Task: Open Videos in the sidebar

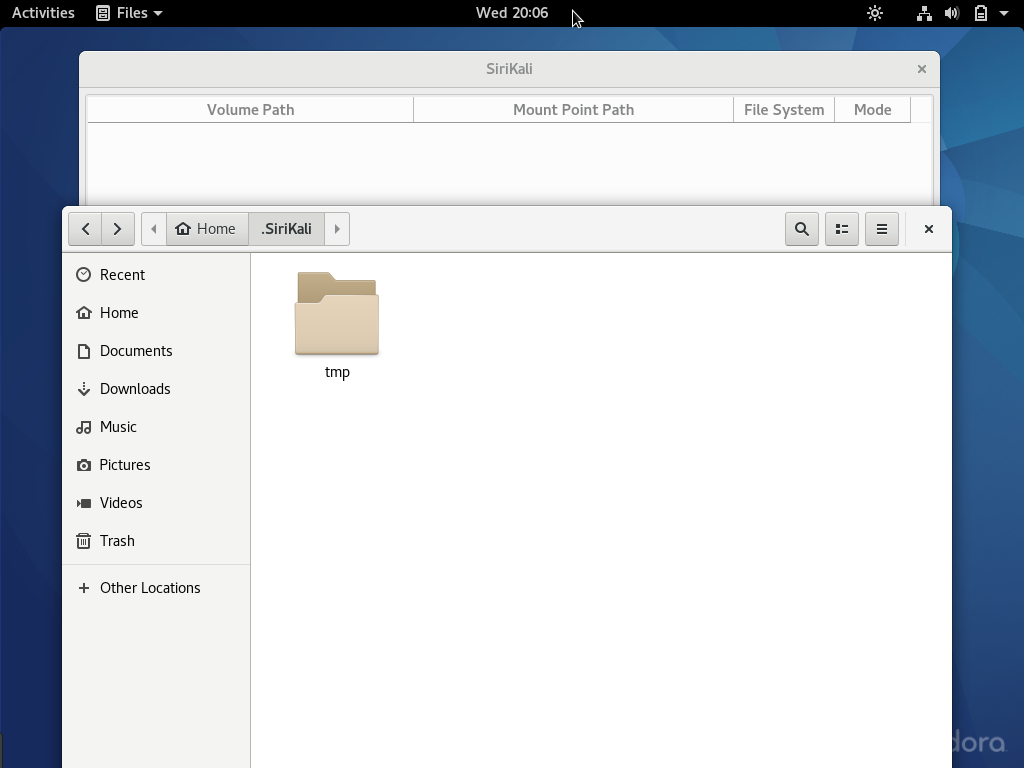Action: tap(157, 503)
